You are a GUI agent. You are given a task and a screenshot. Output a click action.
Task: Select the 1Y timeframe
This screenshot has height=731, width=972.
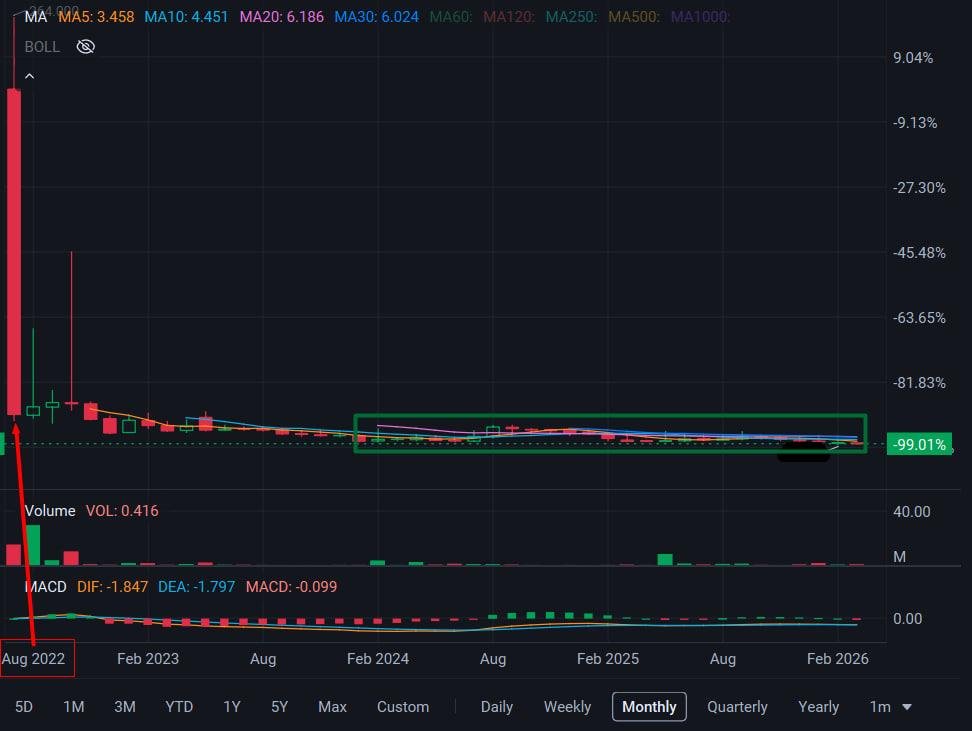click(x=231, y=707)
